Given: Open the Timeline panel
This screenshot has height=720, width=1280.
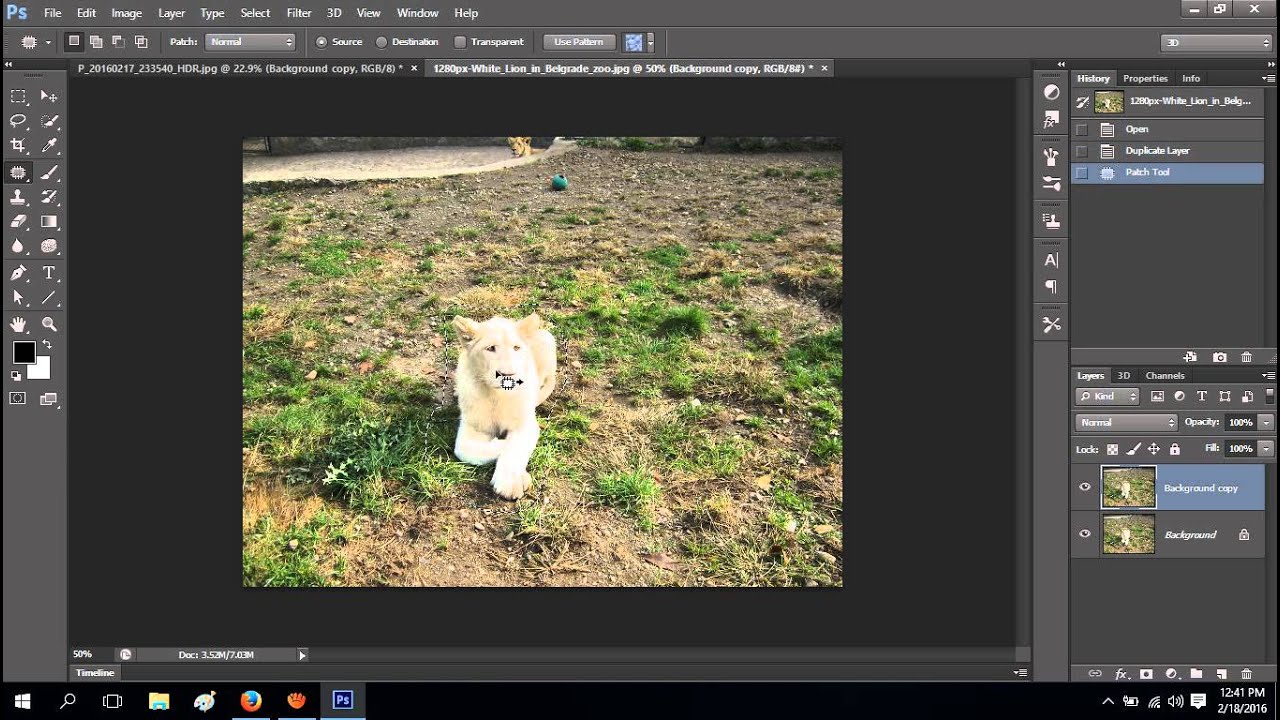Looking at the screenshot, I should click(x=95, y=673).
